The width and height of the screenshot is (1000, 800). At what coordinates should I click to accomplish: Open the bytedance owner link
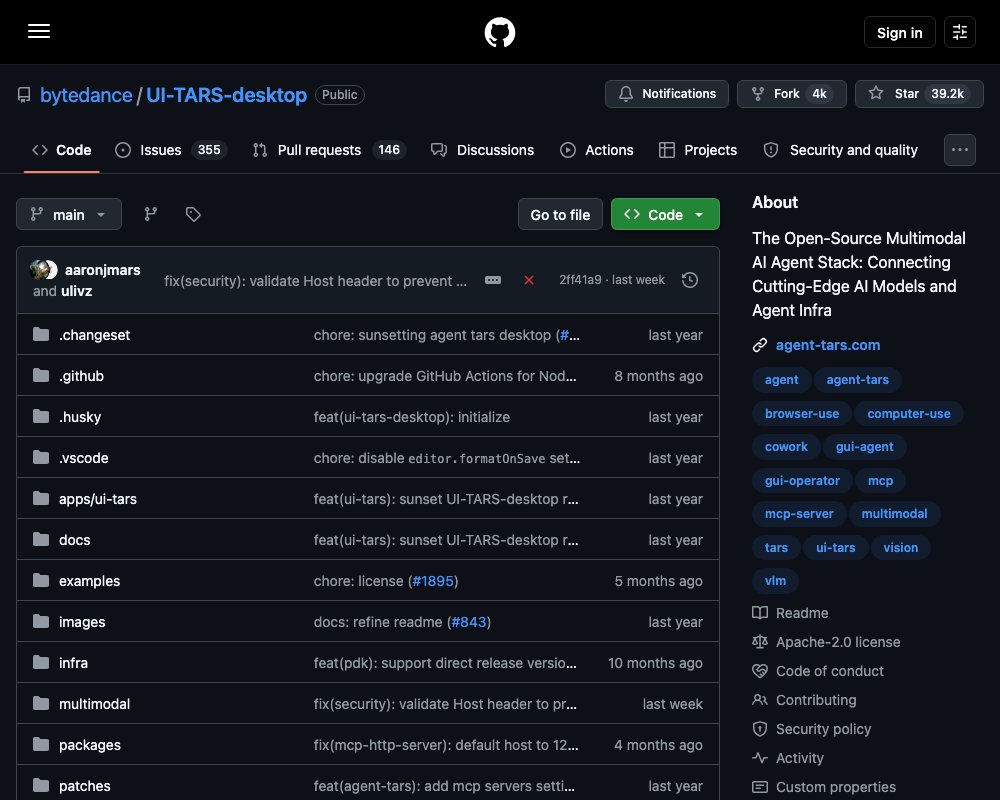[x=86, y=95]
